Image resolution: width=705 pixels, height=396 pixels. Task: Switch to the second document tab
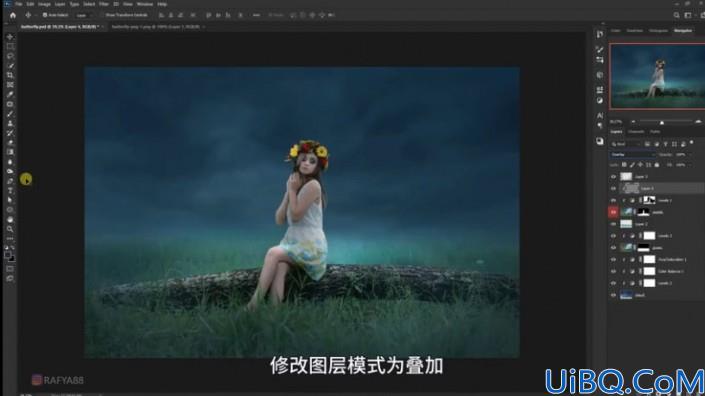tap(156, 27)
